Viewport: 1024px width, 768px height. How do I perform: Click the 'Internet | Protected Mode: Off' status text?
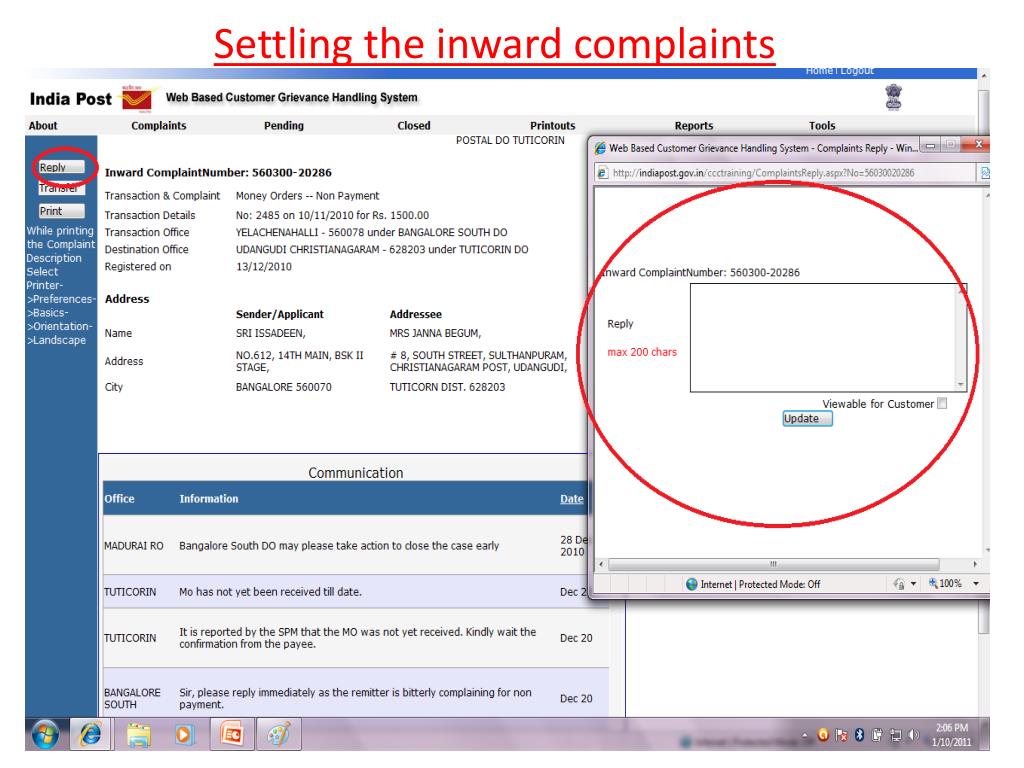tap(760, 584)
